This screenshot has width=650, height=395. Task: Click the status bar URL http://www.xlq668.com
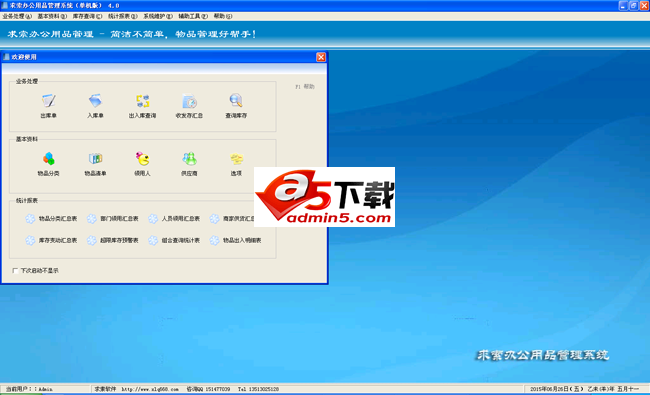150,389
